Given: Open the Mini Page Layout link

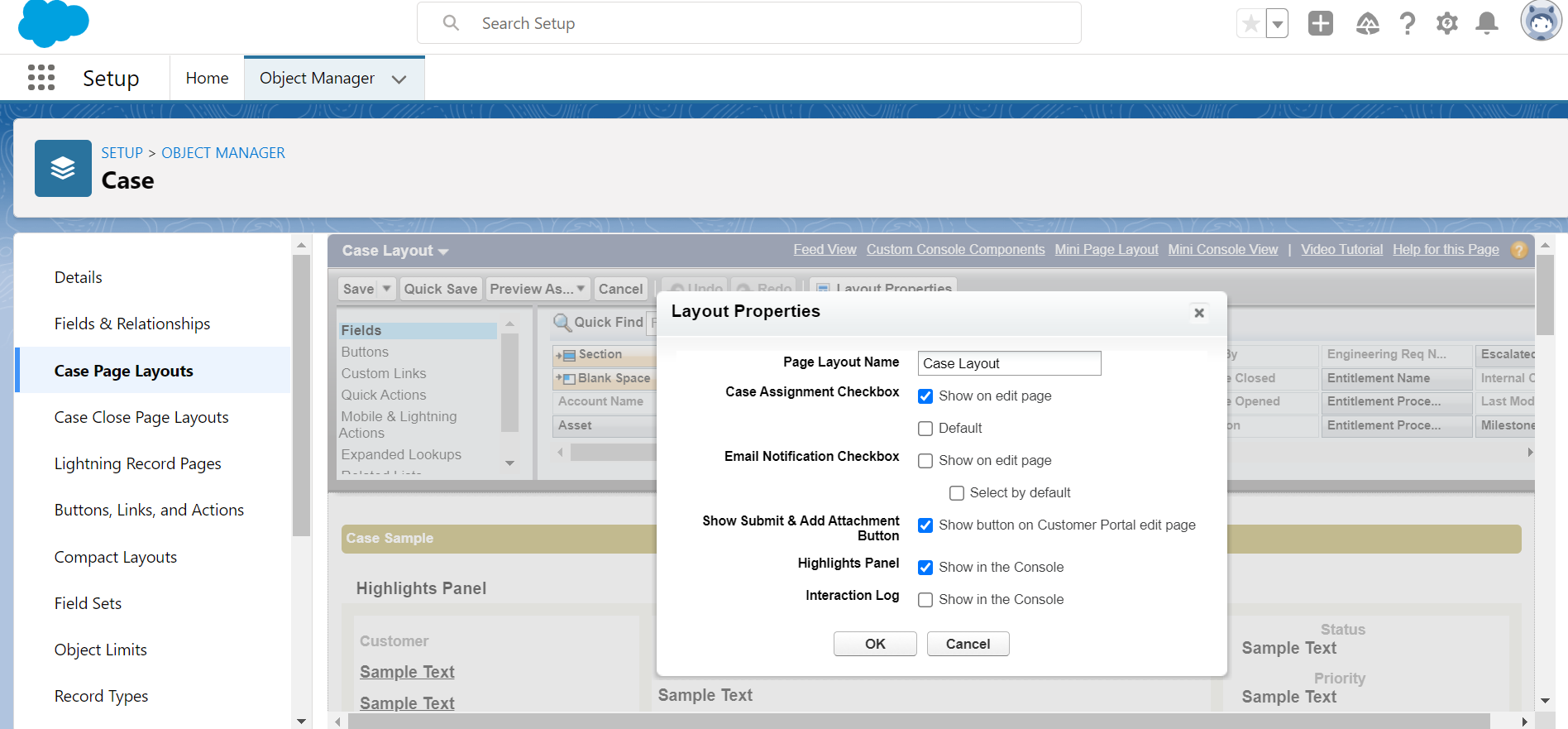Looking at the screenshot, I should tap(1107, 250).
